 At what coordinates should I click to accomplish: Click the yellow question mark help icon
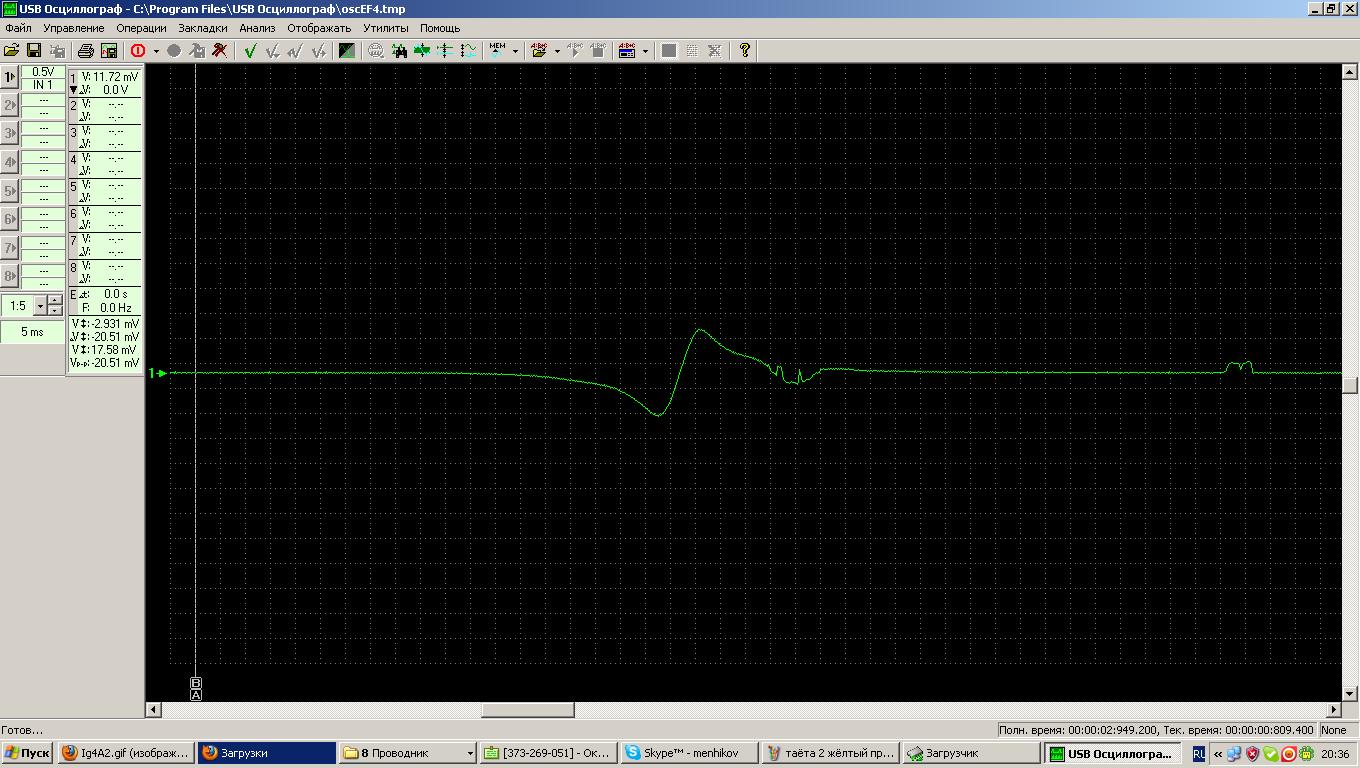pos(744,50)
